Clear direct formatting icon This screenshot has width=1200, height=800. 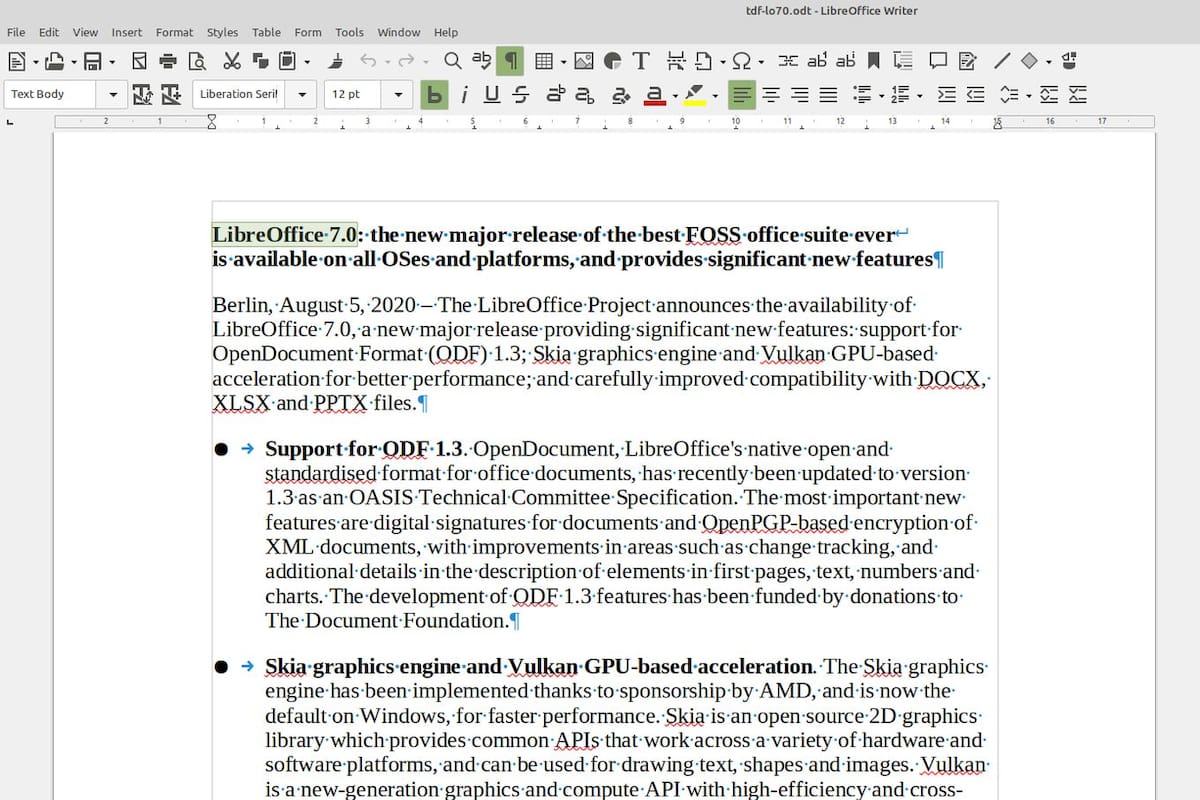pyautogui.click(x=621, y=95)
